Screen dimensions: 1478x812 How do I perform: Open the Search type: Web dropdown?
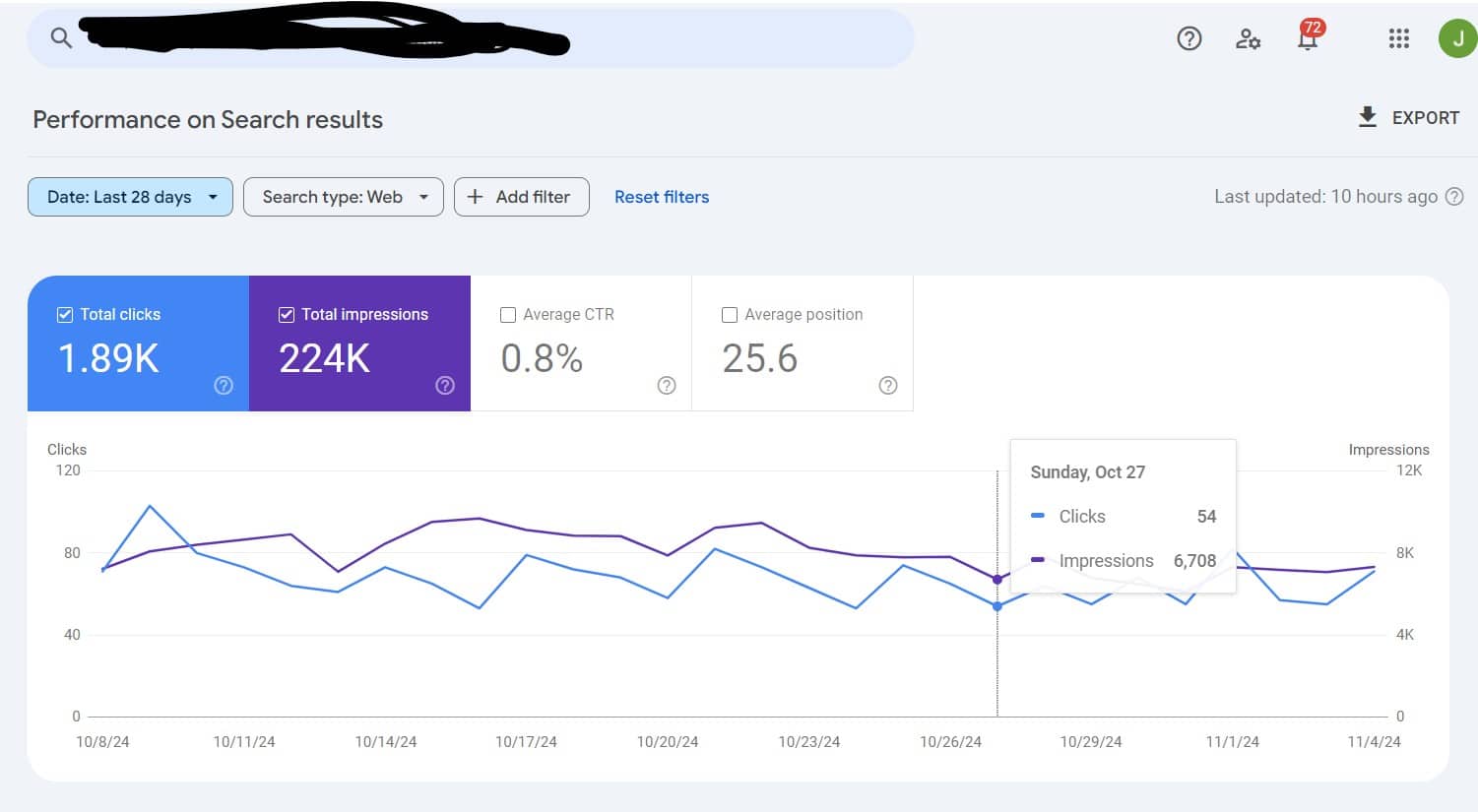(344, 197)
